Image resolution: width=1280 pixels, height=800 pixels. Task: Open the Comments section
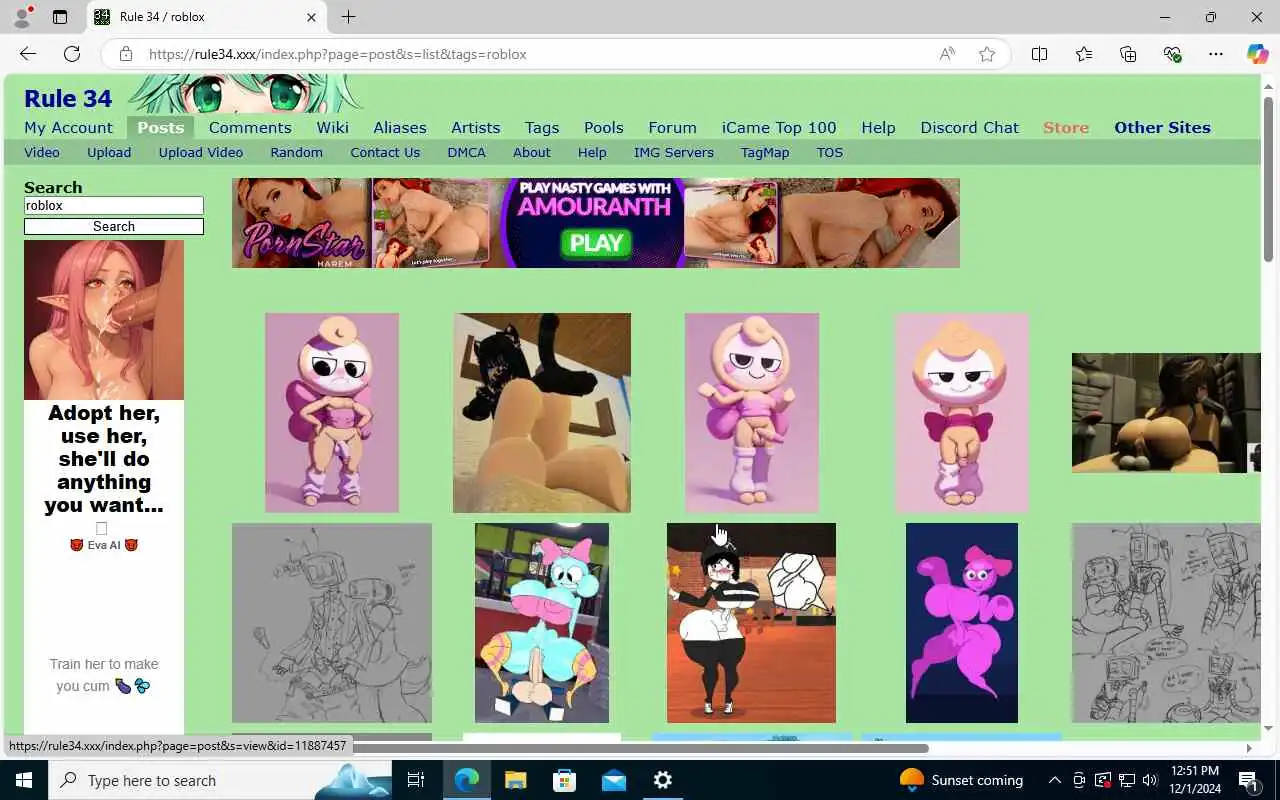pos(250,127)
